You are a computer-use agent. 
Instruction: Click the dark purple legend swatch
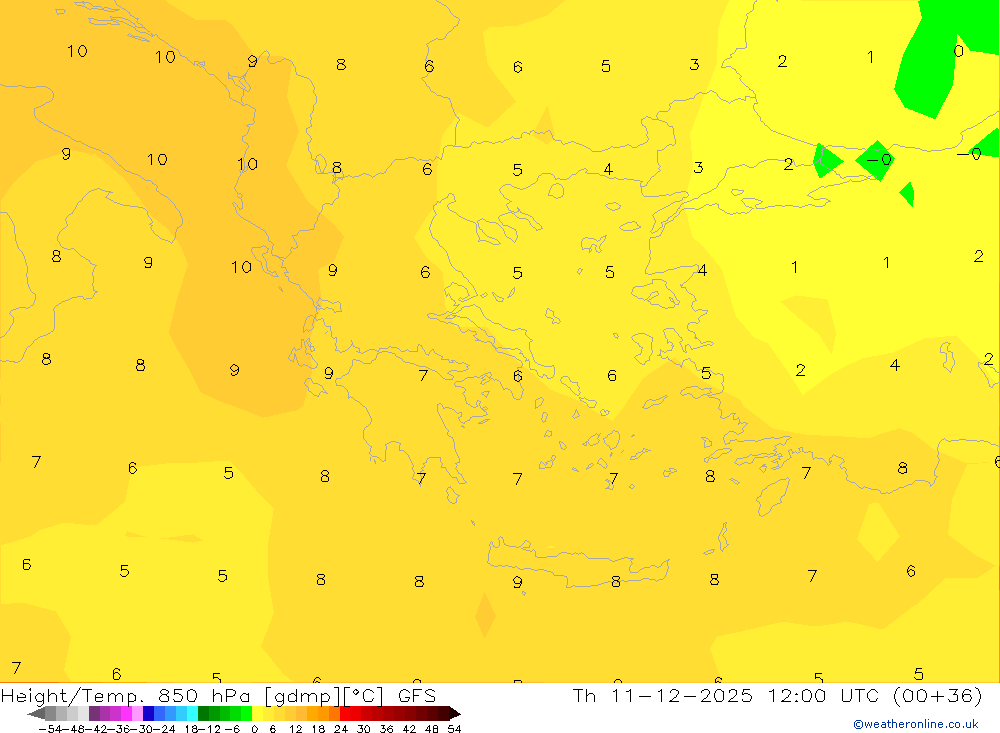[x=94, y=713]
